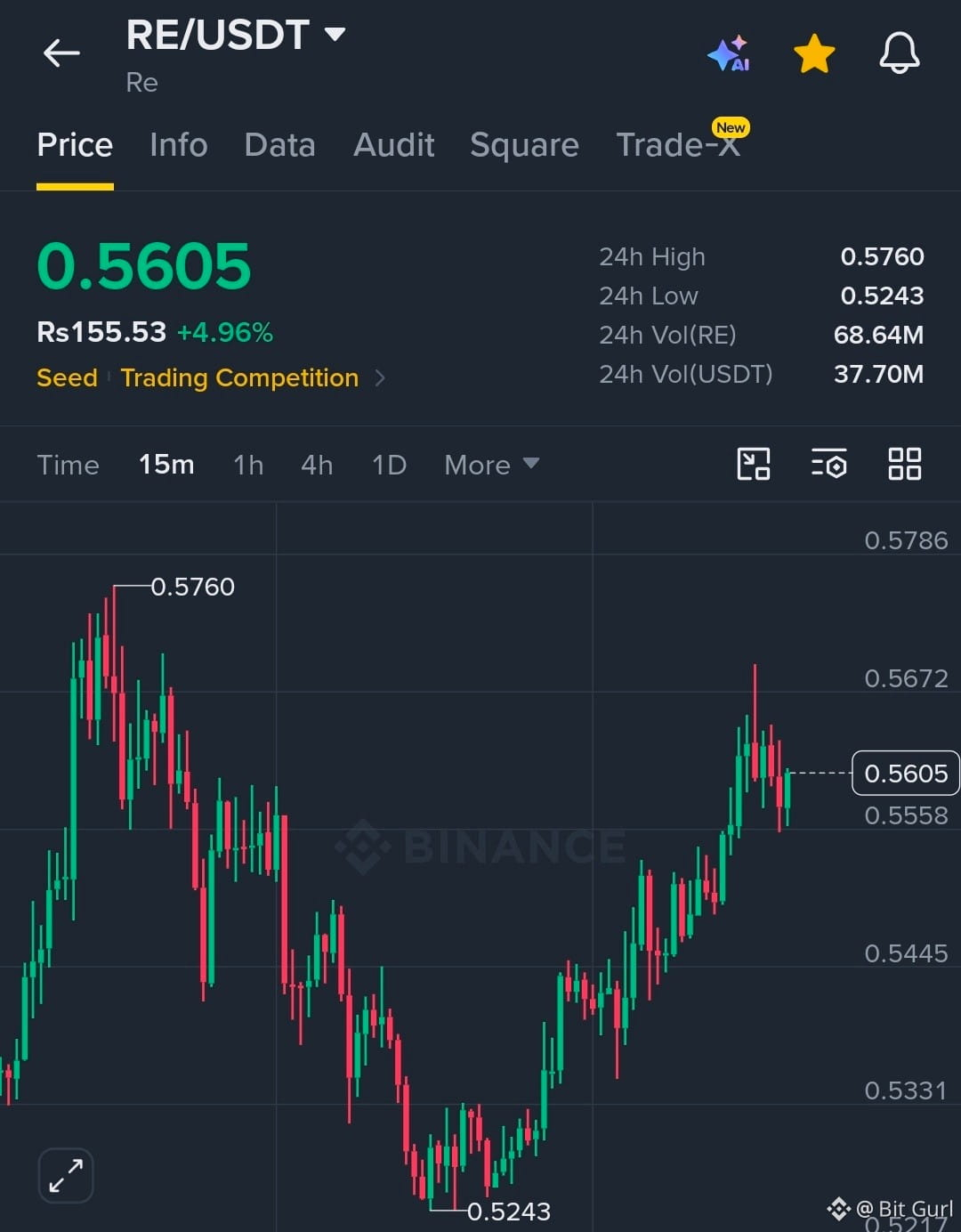Open the Audit tab
Image resolution: width=961 pixels, height=1232 pixels.
click(x=393, y=144)
